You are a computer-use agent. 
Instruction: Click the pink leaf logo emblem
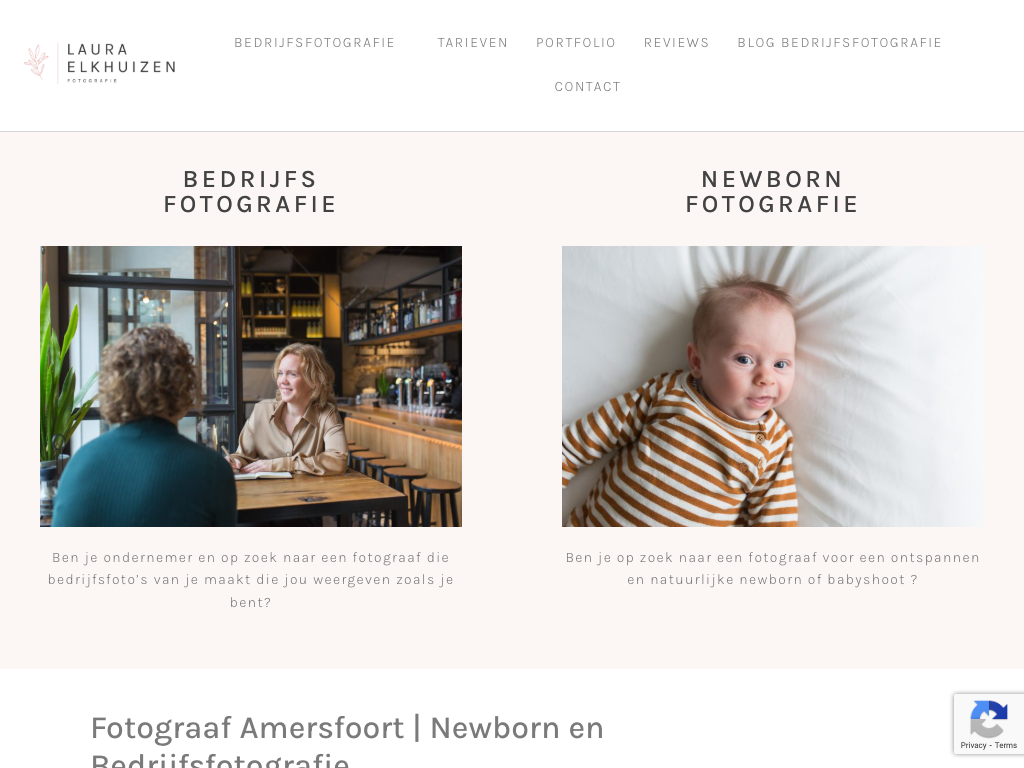37,62
